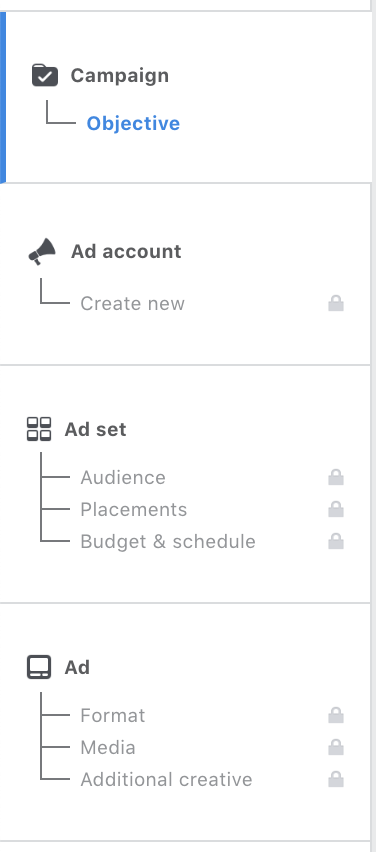Image resolution: width=376 pixels, height=852 pixels.
Task: Click the Ad set grid icon
Action: (39, 429)
